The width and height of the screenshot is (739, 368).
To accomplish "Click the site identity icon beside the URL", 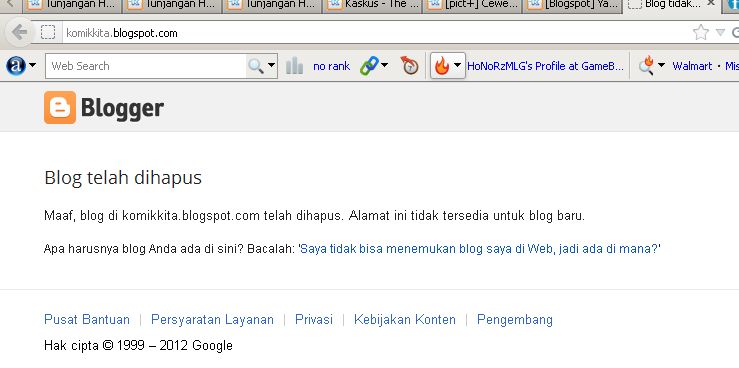I will [x=48, y=33].
